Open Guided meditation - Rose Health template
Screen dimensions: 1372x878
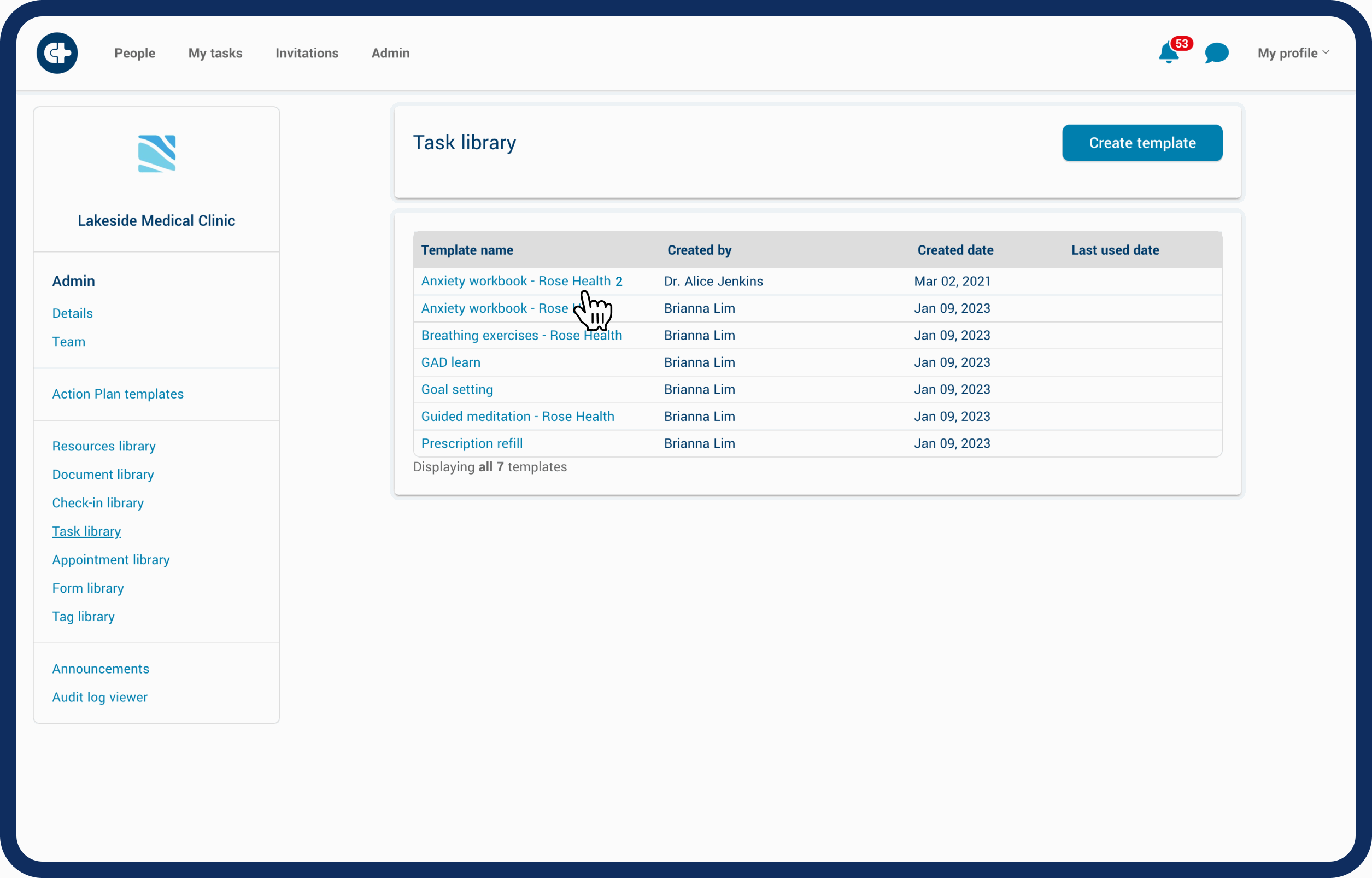[x=517, y=416]
